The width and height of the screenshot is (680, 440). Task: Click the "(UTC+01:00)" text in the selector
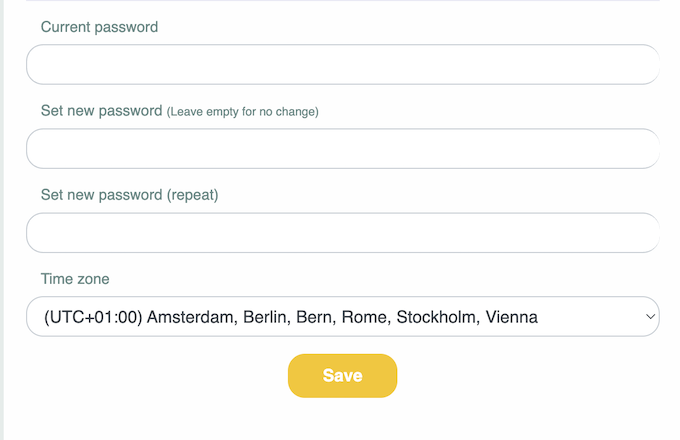(x=93, y=318)
